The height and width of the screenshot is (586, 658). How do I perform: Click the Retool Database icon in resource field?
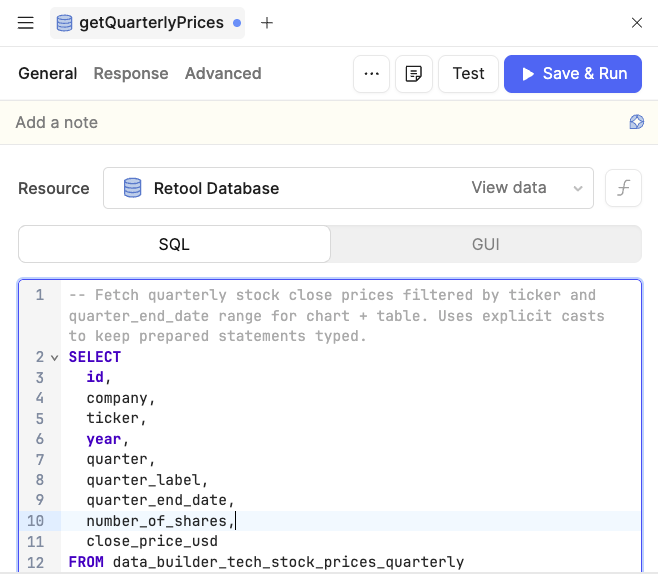click(x=133, y=188)
